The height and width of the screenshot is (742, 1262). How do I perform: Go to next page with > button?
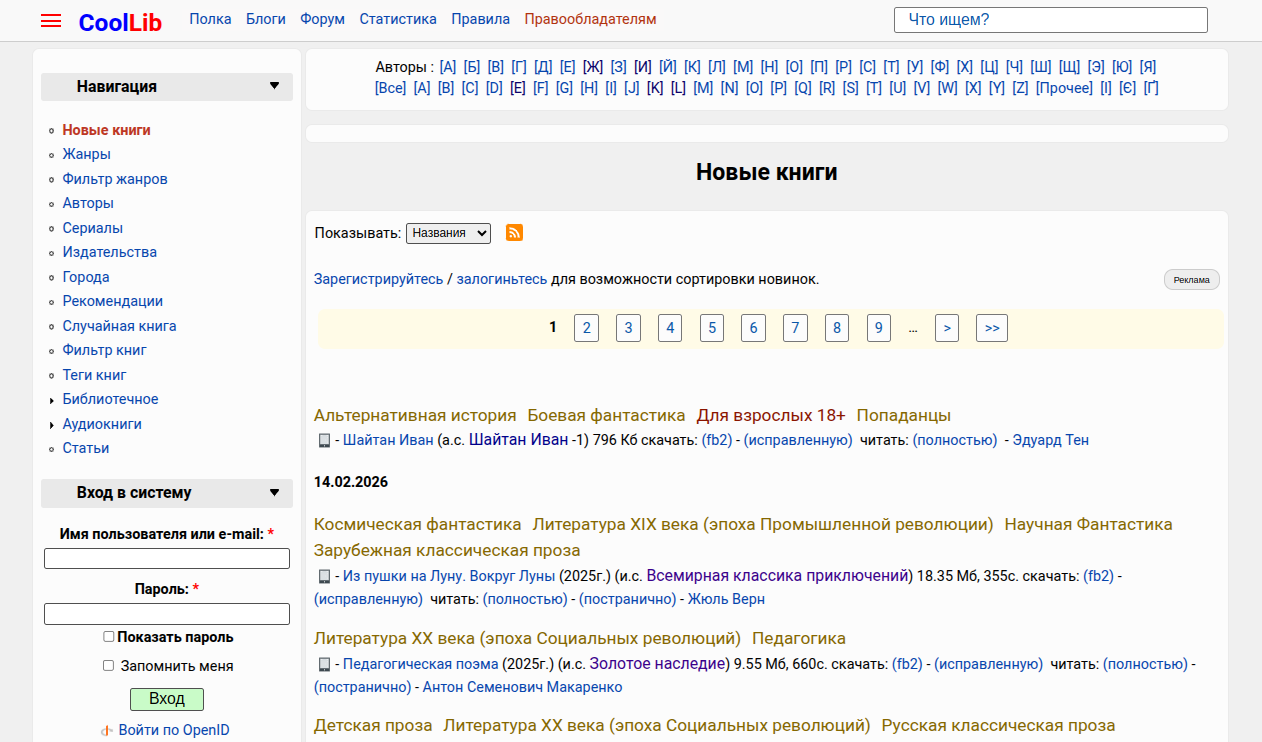[x=946, y=328]
